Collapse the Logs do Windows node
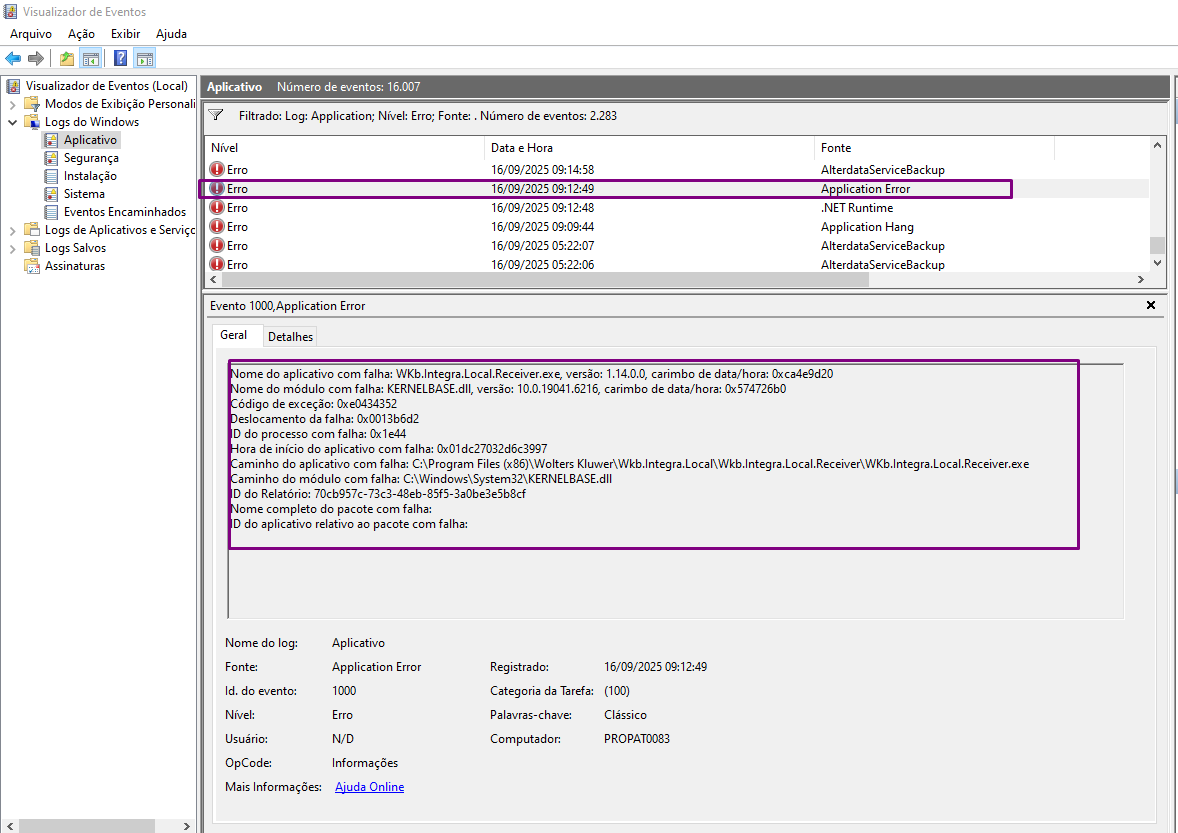This screenshot has height=833, width=1178. [x=12, y=122]
